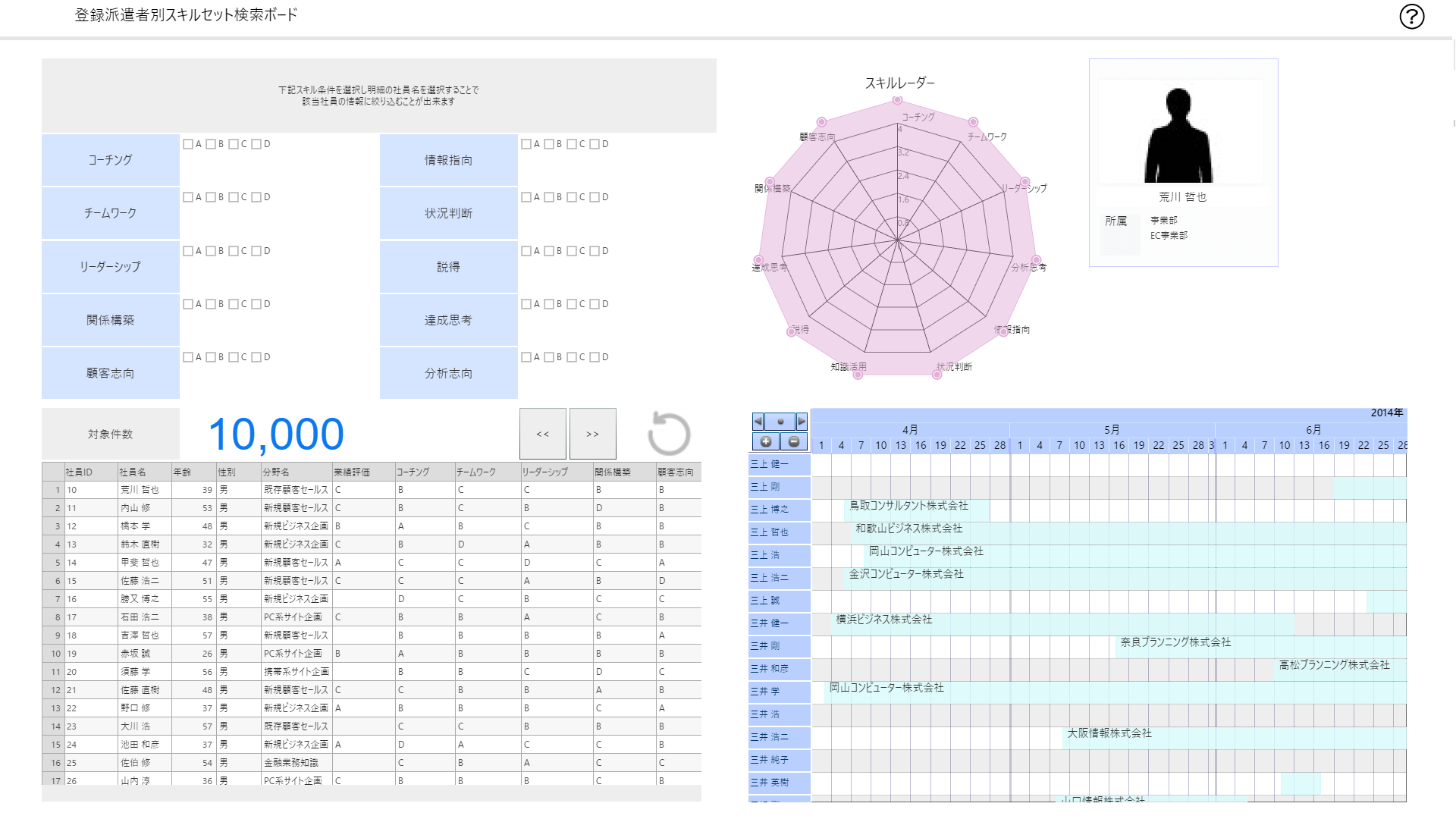Image resolution: width=1456 pixels, height=819 pixels.
Task: Zoom in timeline with plus icon
Action: point(766,441)
